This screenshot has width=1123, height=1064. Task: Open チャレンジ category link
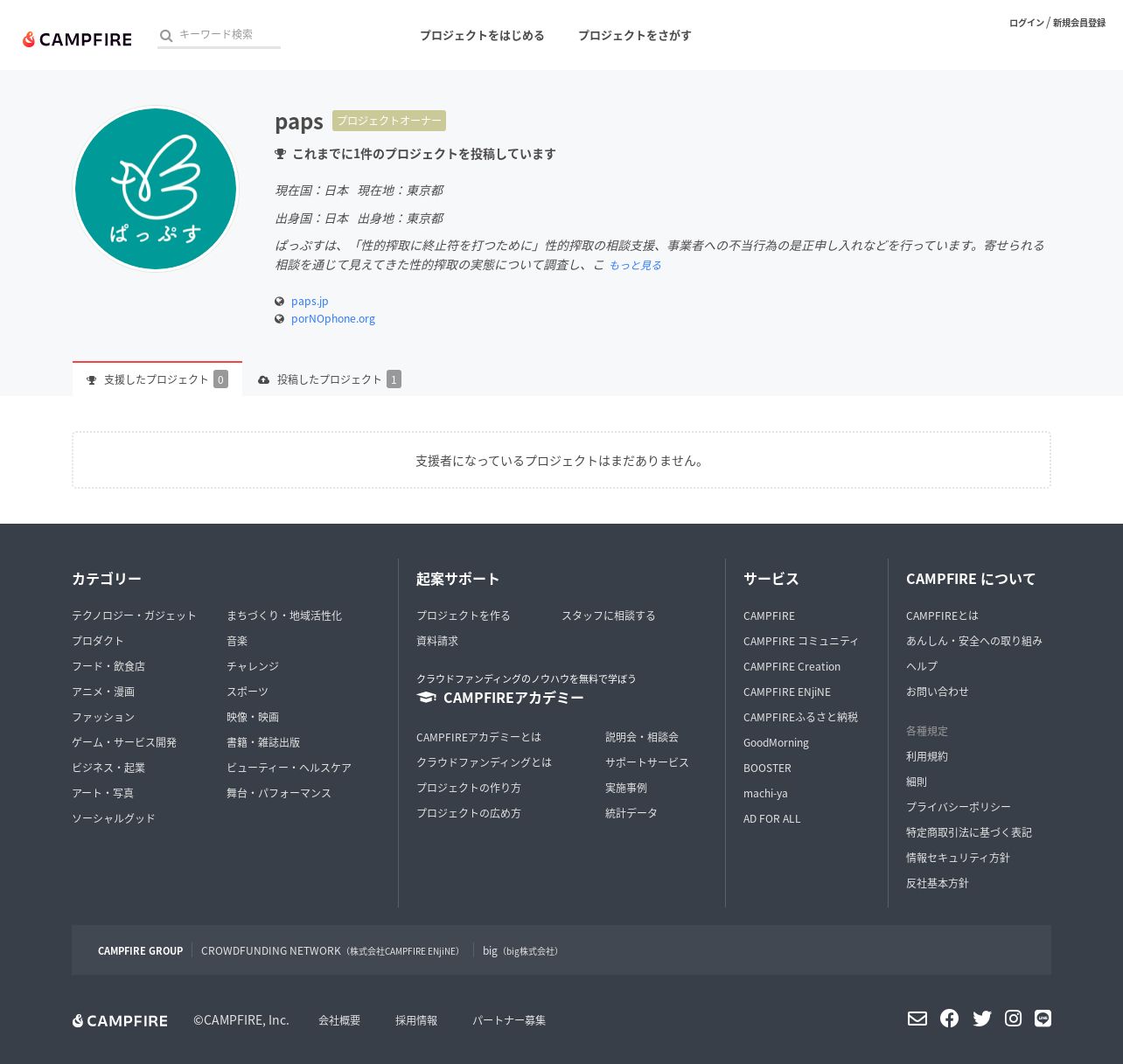(253, 666)
